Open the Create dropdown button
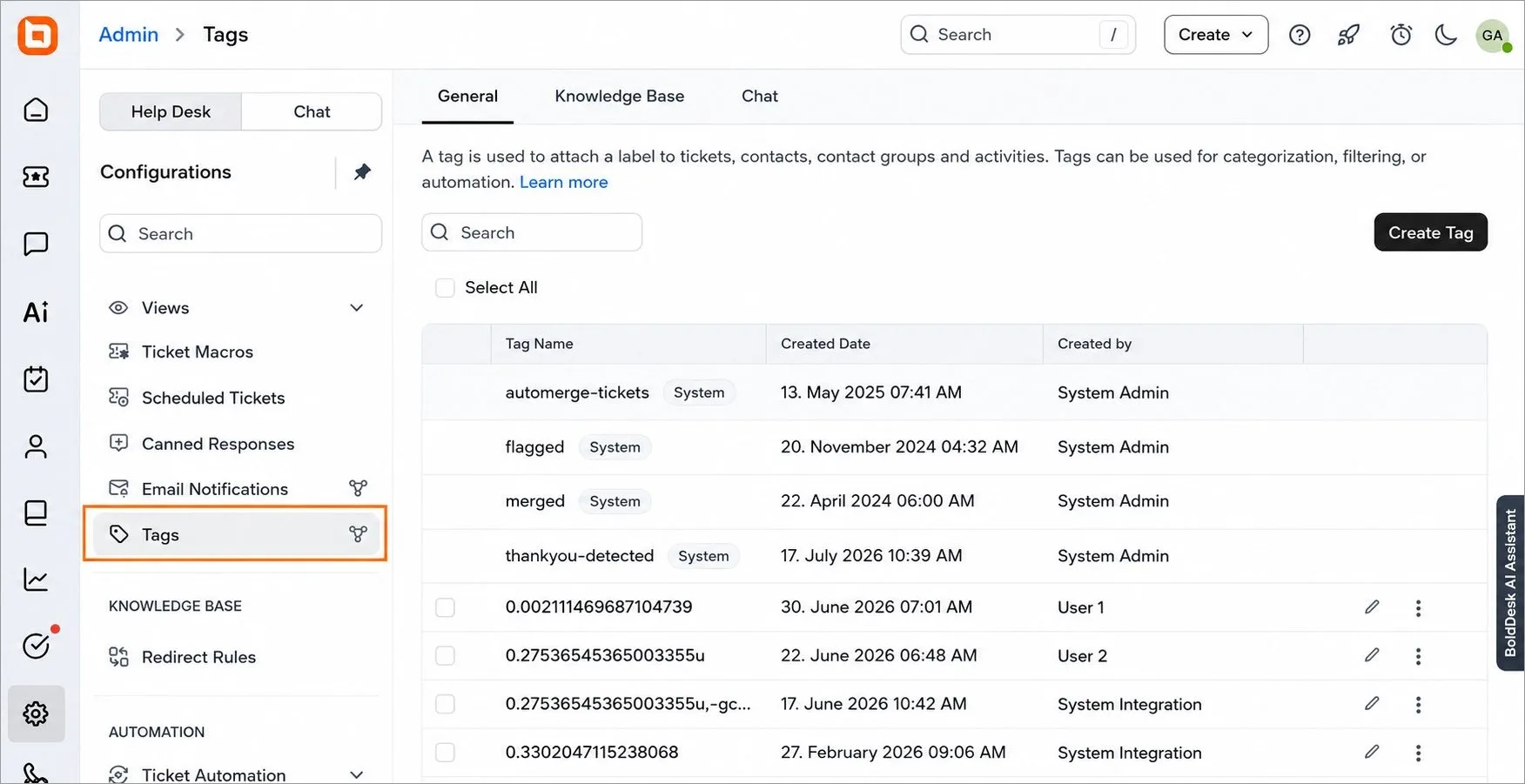This screenshot has width=1525, height=784. [x=1216, y=35]
